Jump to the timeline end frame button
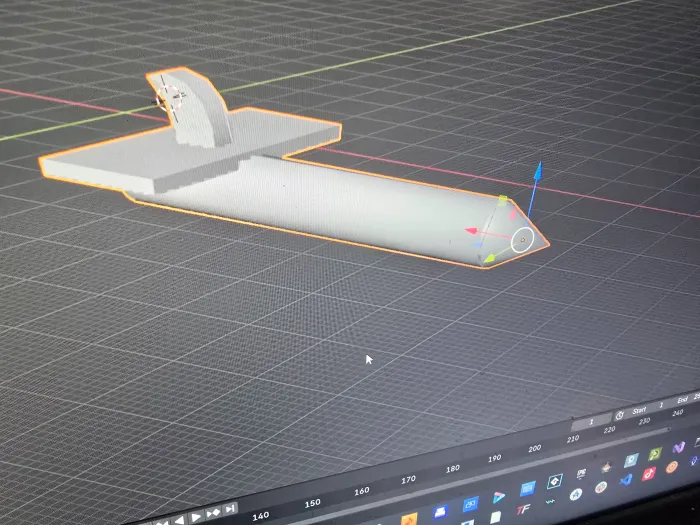 point(229,509)
